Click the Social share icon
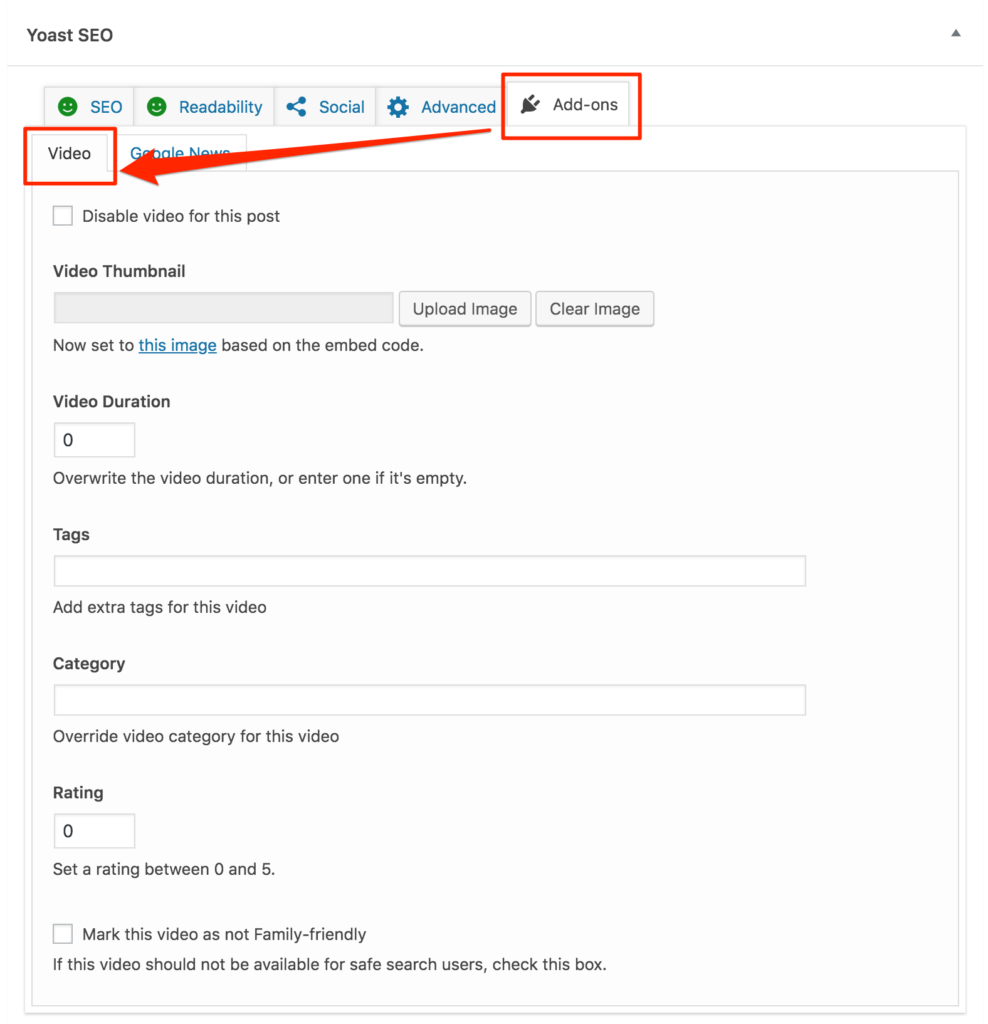988x1024 pixels. click(x=296, y=106)
